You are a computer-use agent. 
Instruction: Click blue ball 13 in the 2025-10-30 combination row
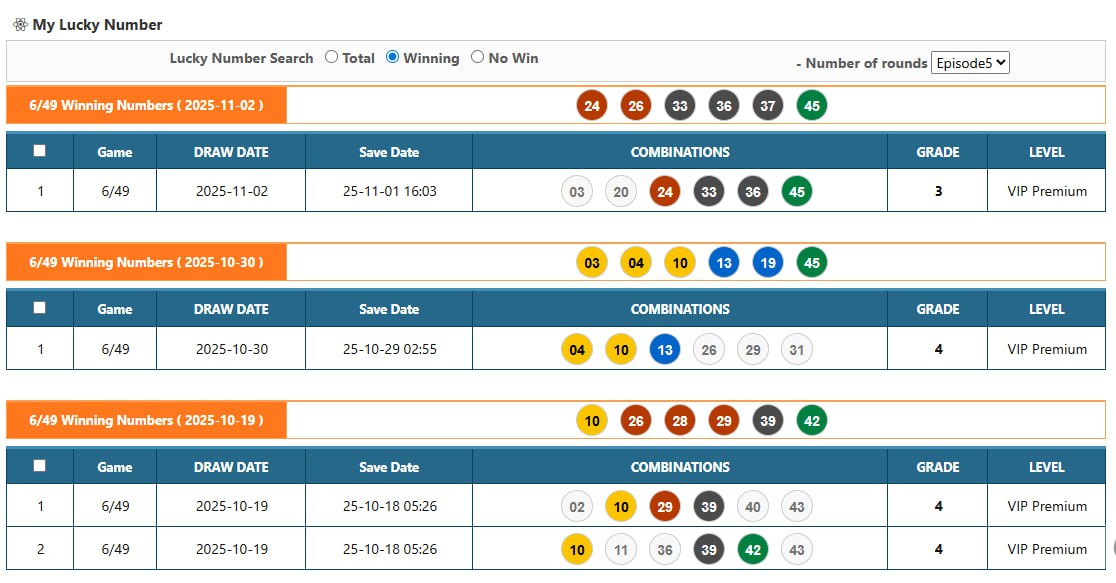click(x=665, y=349)
